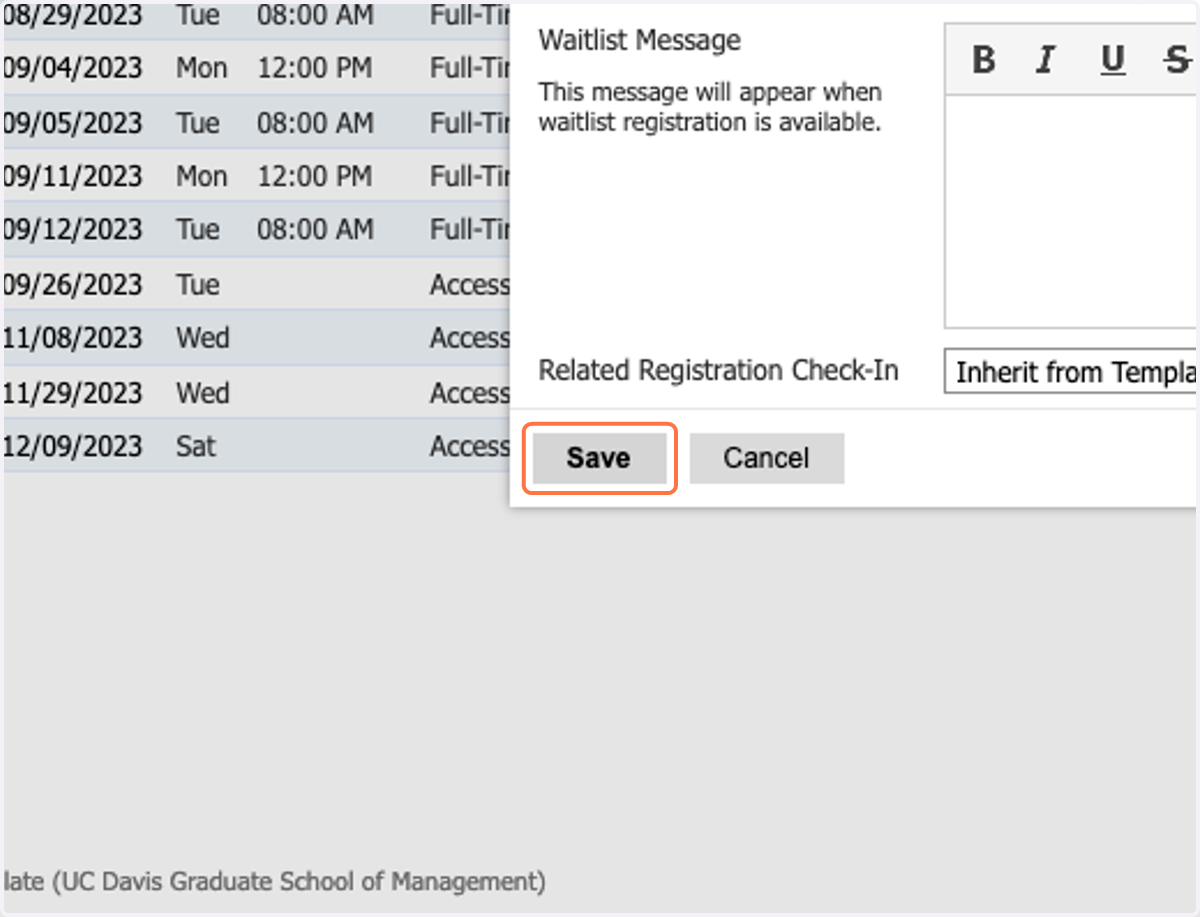Image resolution: width=1200 pixels, height=917 pixels.
Task: Click the Related Registration Check-In label
Action: click(718, 371)
